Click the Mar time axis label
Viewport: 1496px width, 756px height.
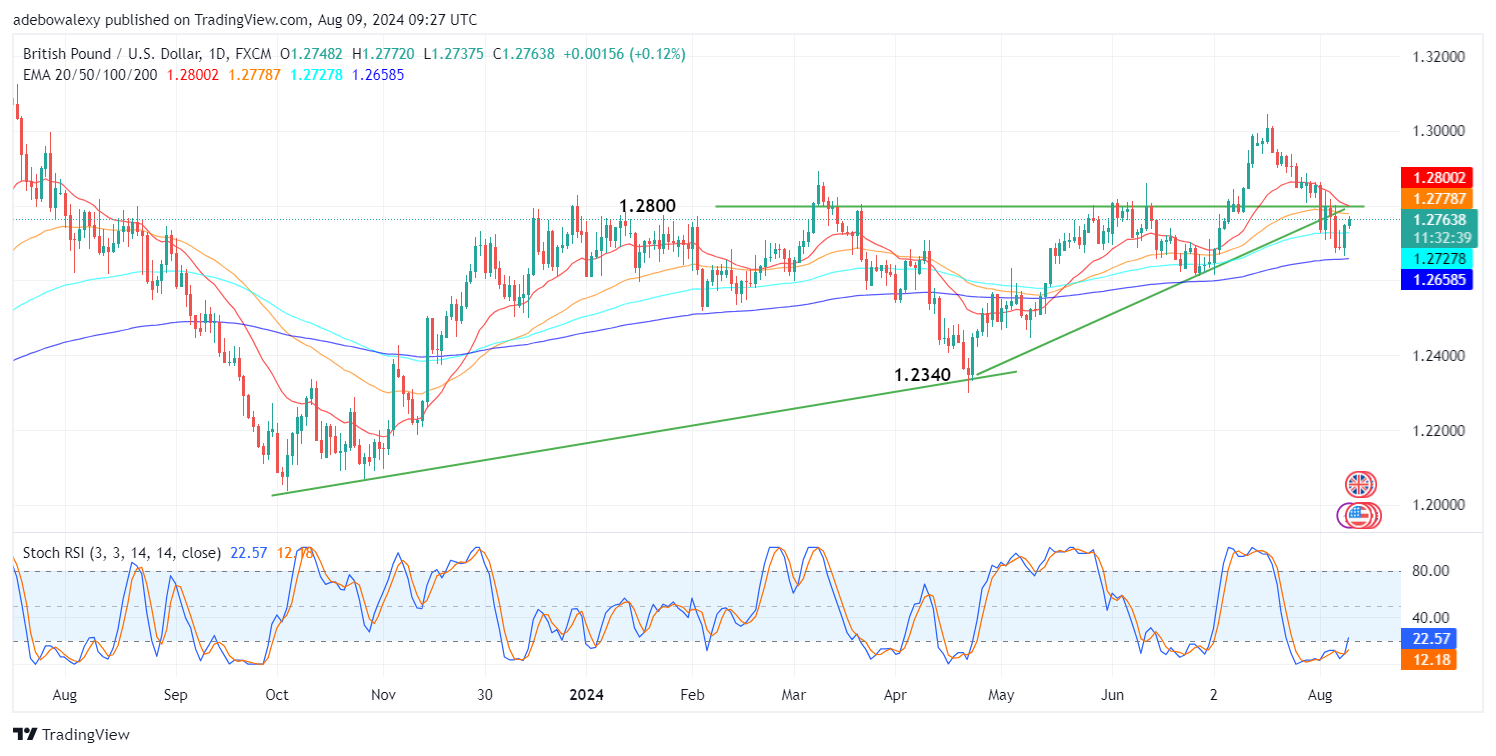pyautogui.click(x=794, y=694)
